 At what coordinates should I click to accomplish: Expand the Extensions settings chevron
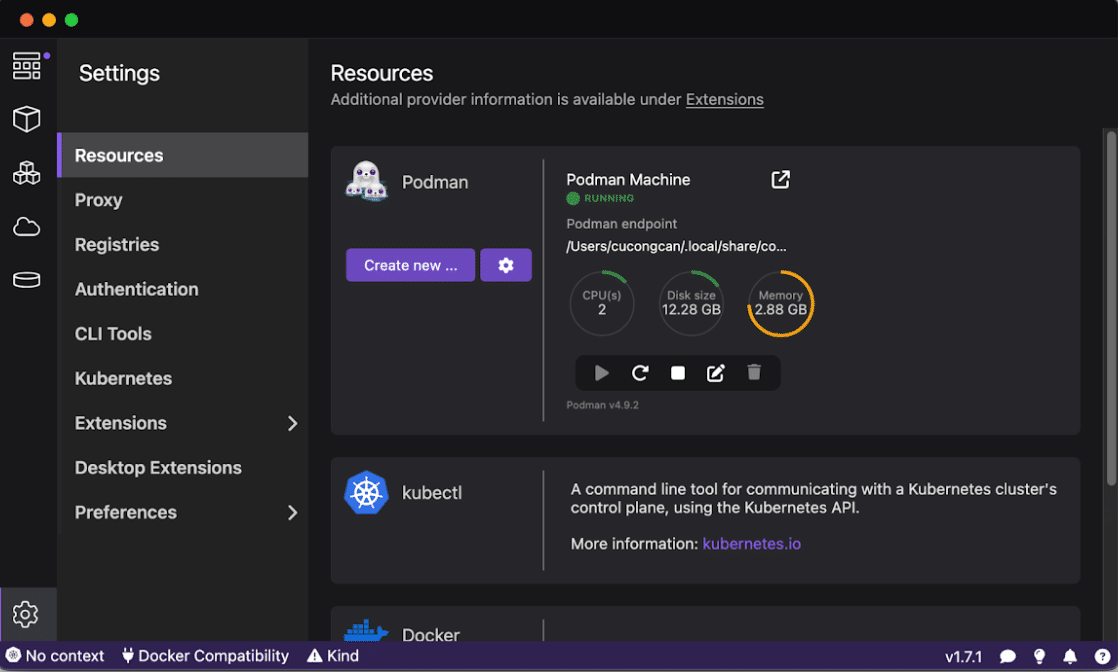tap(292, 424)
